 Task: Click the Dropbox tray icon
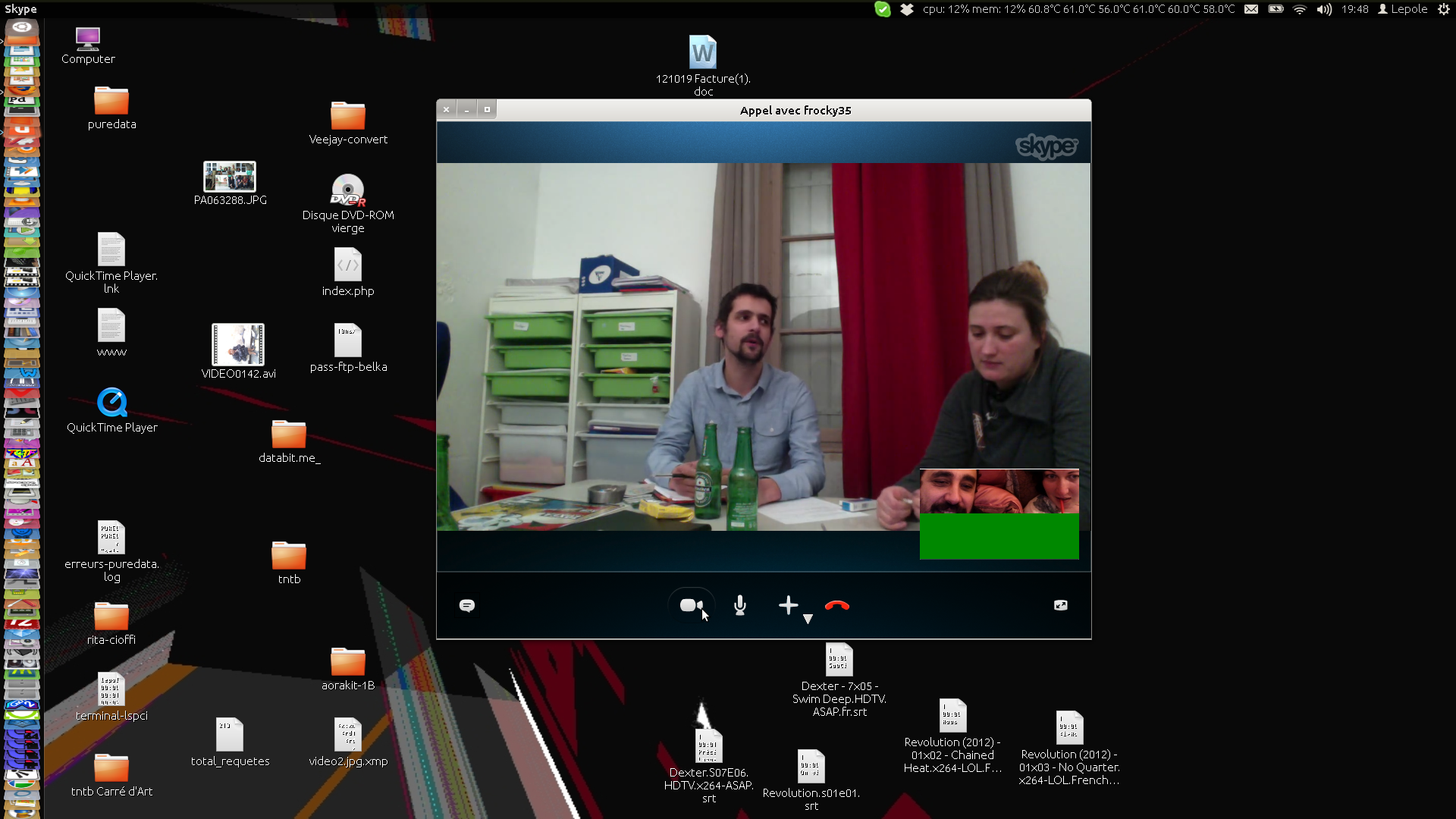click(907, 9)
